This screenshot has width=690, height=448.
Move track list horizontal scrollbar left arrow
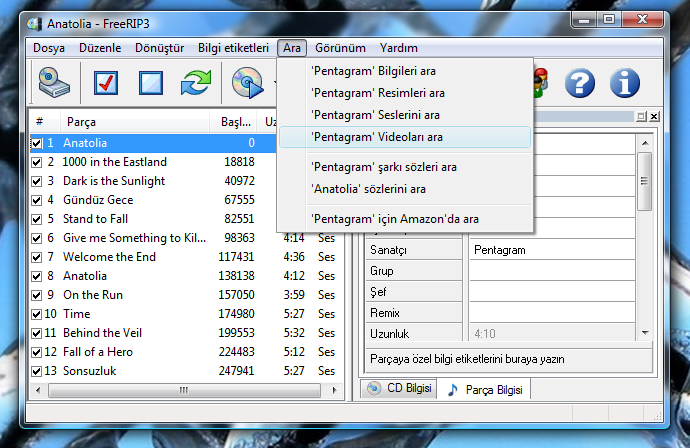(38, 390)
